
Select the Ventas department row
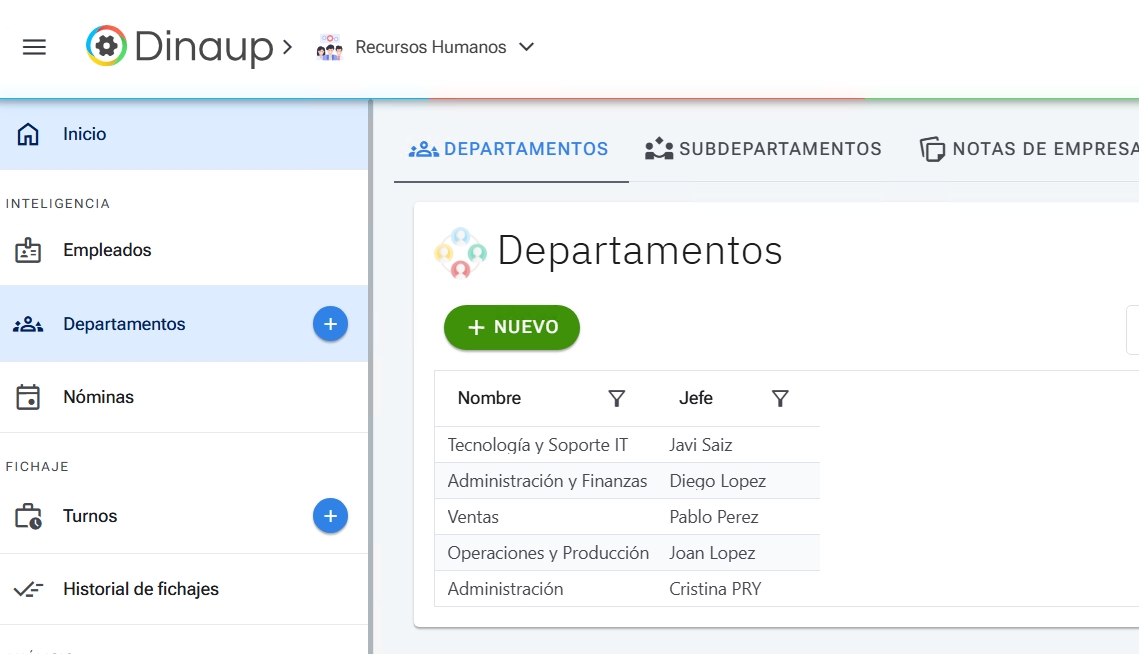coord(473,517)
